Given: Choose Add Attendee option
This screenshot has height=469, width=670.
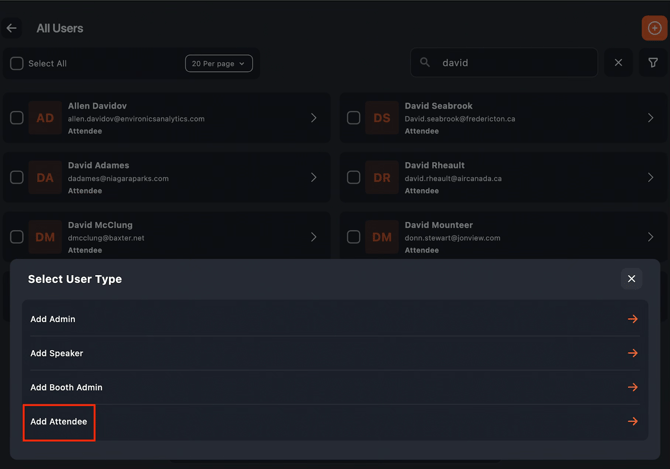Looking at the screenshot, I should pyautogui.click(x=59, y=422).
